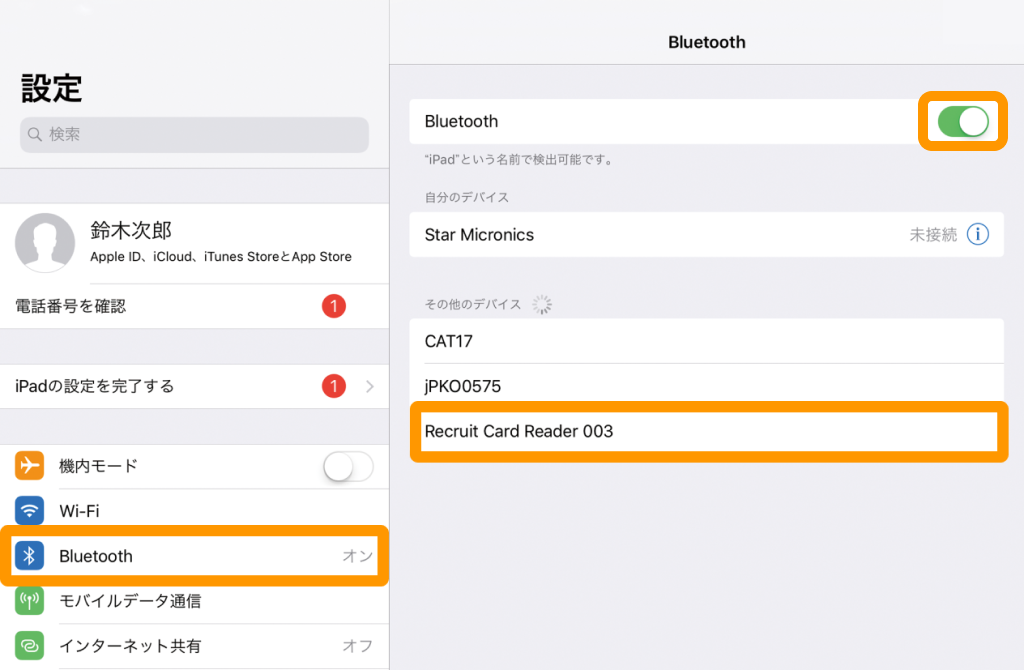The height and width of the screenshot is (670, 1024).
Task: Click the インターネット共有 chain-link icon
Action: tap(30, 646)
